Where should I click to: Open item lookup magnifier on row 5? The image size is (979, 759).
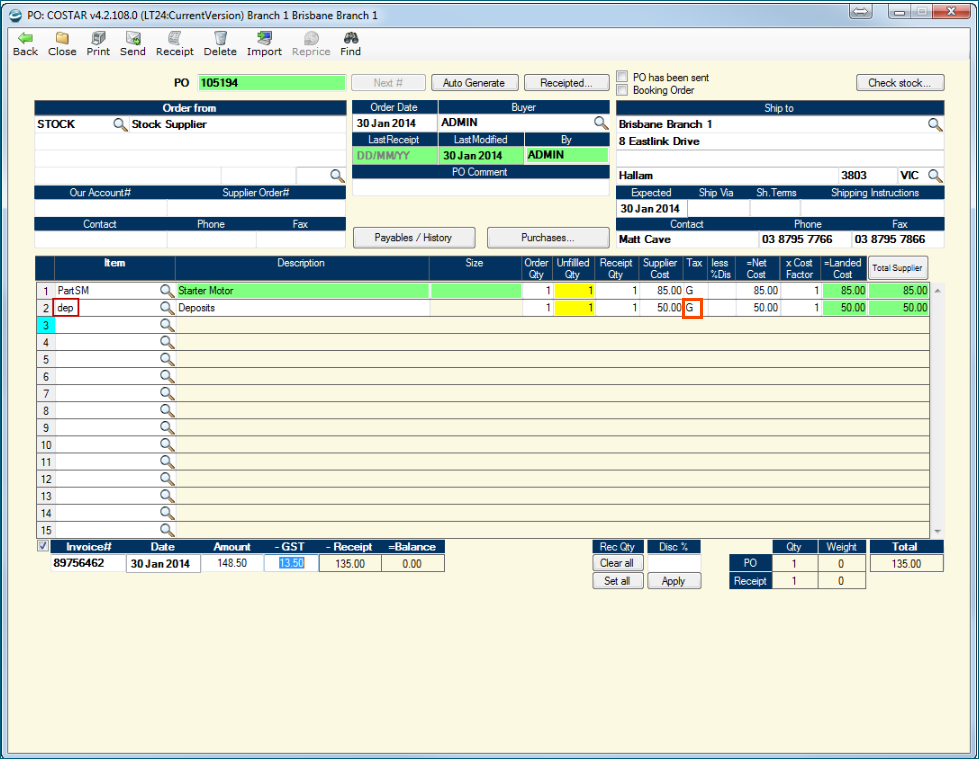coord(166,359)
